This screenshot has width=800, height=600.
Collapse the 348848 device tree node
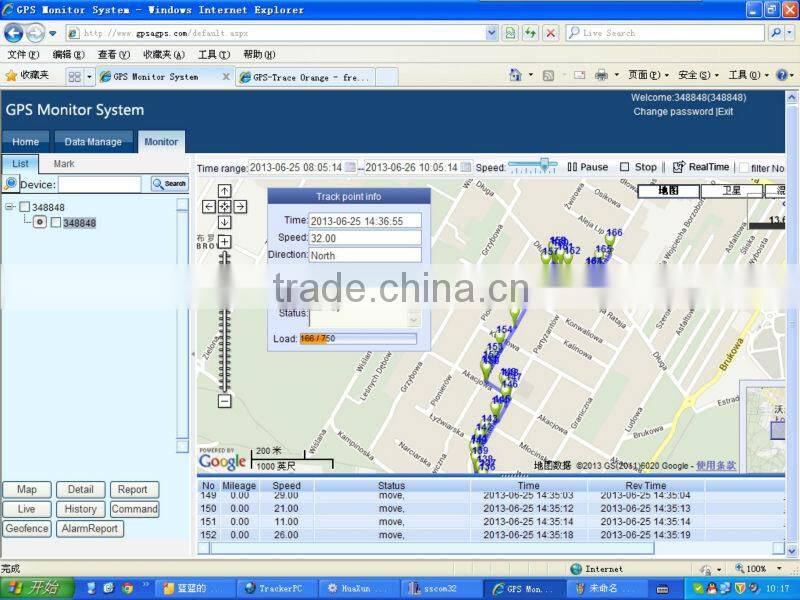click(9, 206)
